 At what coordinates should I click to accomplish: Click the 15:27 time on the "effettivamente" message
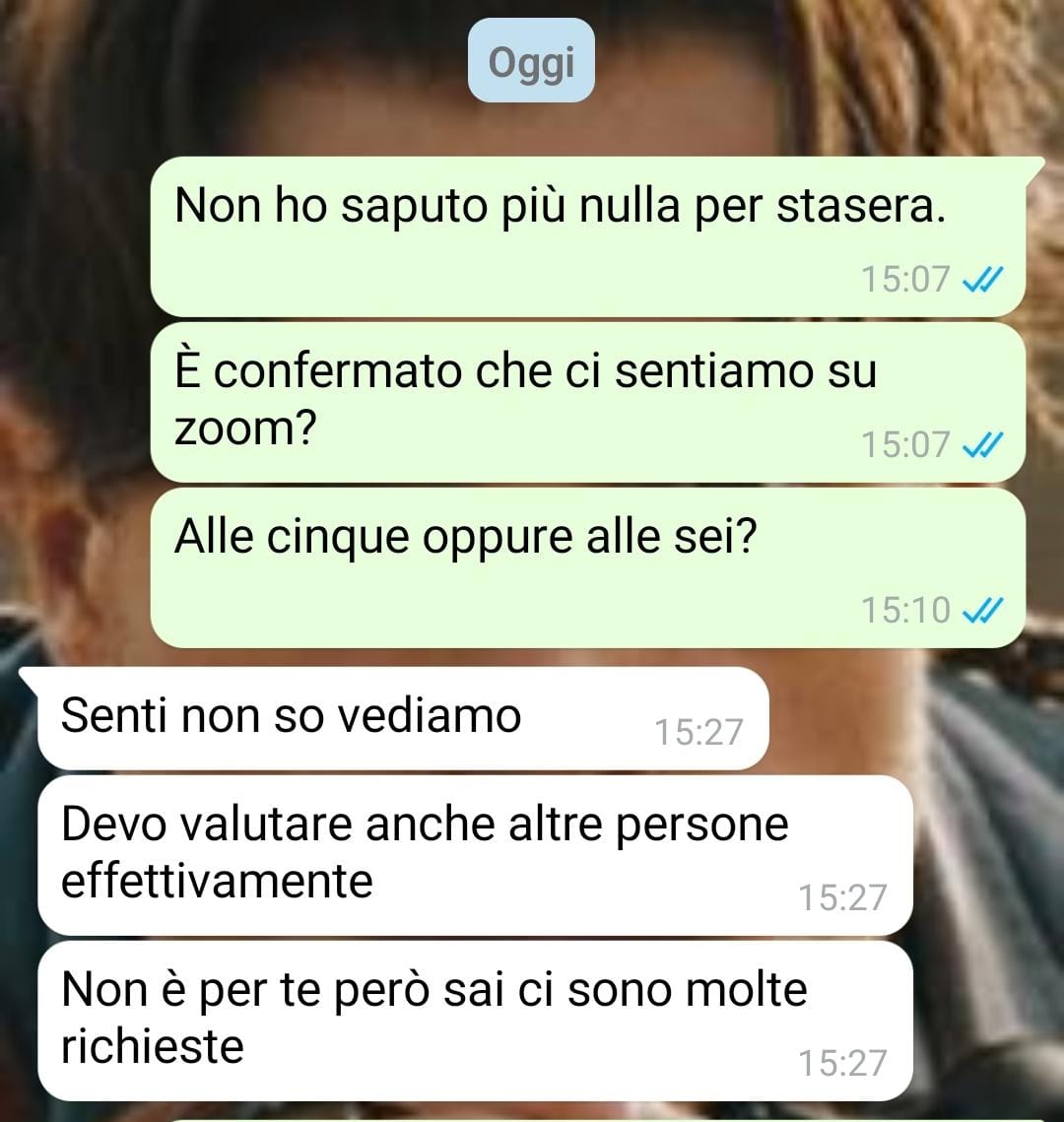pyautogui.click(x=843, y=898)
